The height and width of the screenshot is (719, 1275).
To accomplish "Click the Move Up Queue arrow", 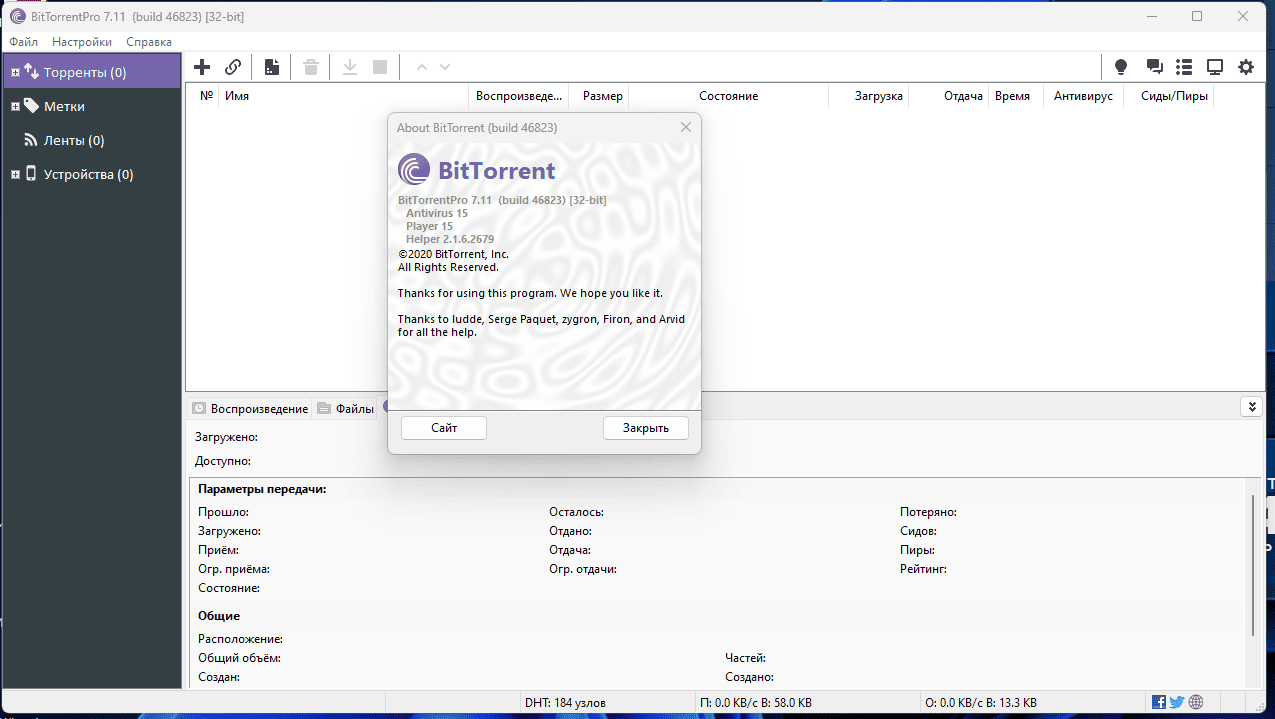I will [421, 67].
